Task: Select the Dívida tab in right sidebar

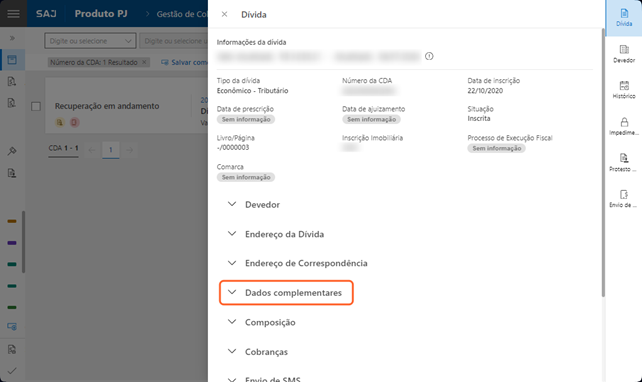Action: (x=624, y=18)
